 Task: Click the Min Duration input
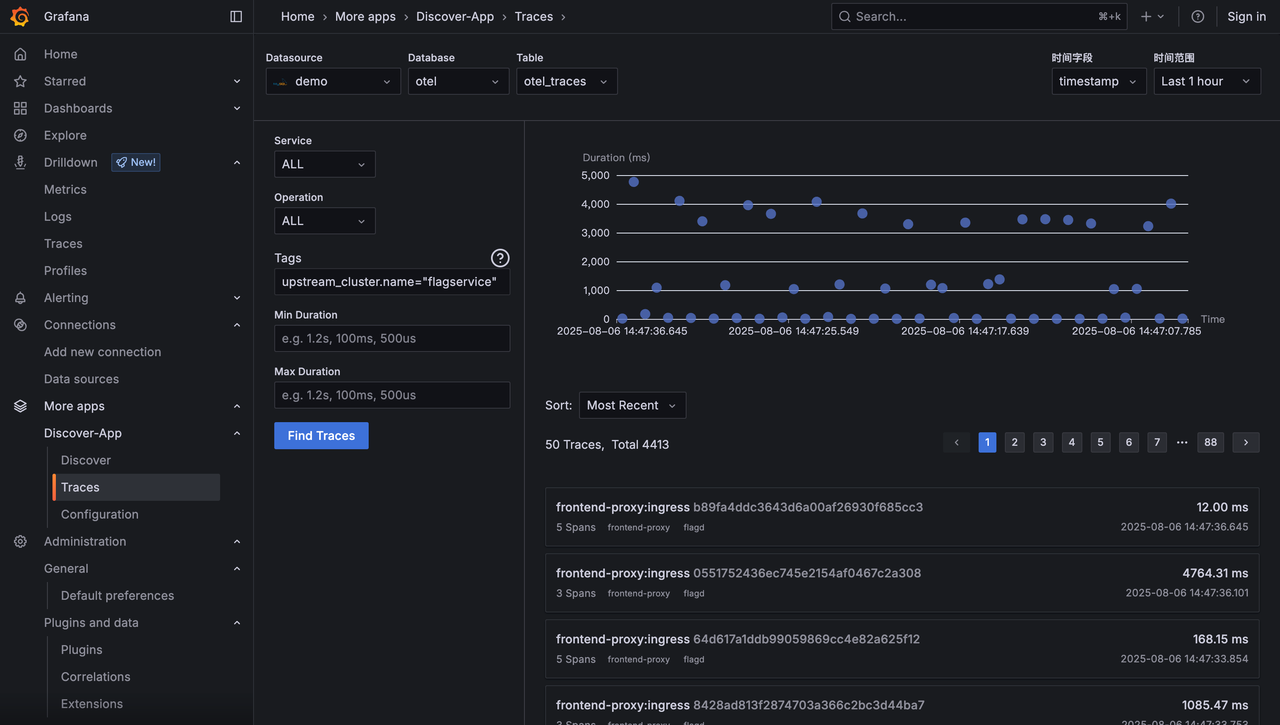392,338
